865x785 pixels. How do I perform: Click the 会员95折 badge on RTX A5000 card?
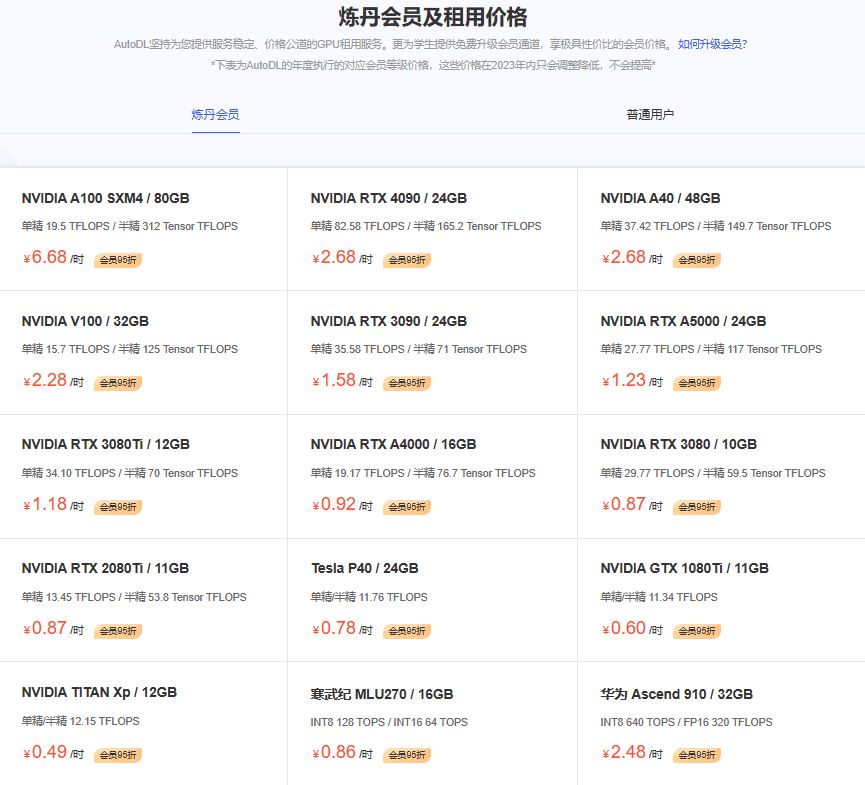click(x=697, y=383)
